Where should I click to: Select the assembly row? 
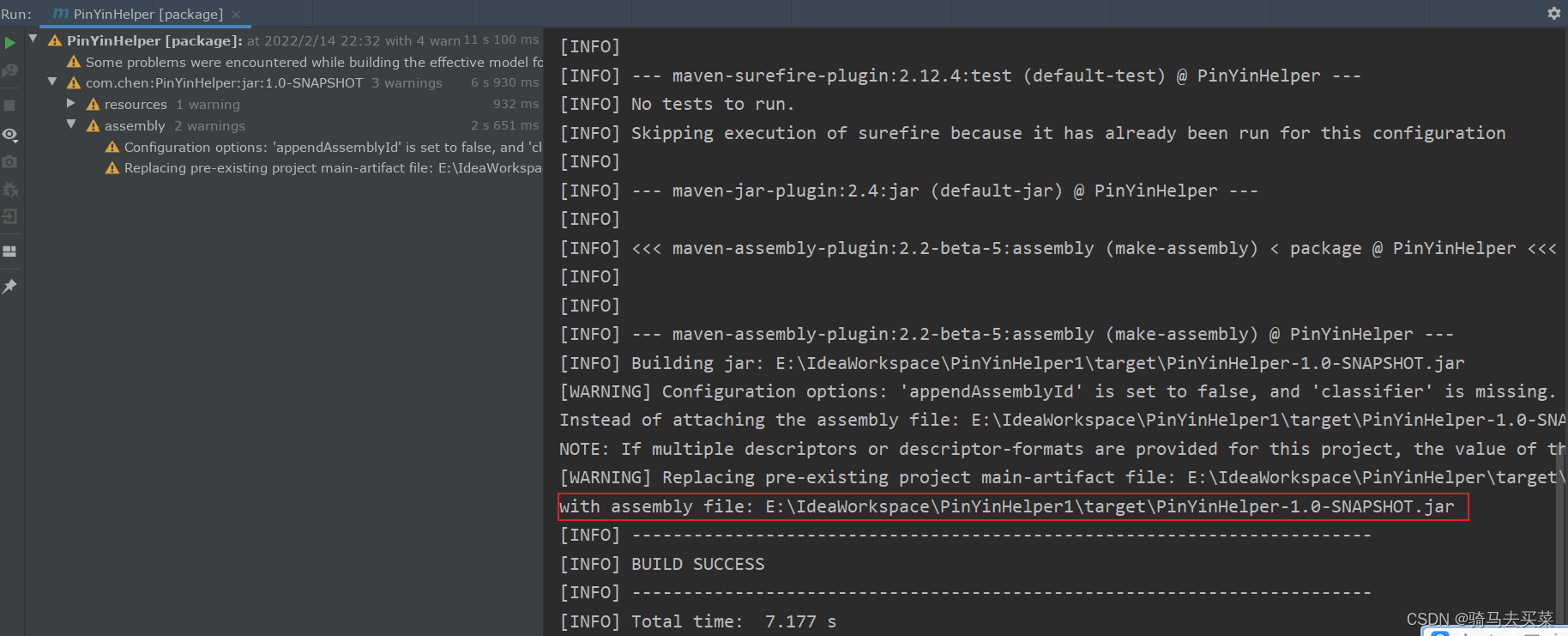tap(284, 125)
